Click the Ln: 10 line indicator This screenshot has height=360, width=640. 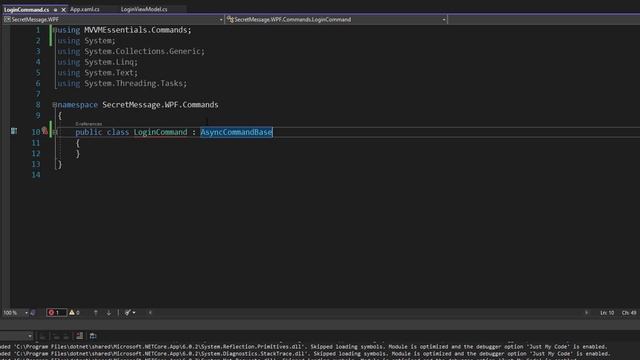click(x=607, y=313)
